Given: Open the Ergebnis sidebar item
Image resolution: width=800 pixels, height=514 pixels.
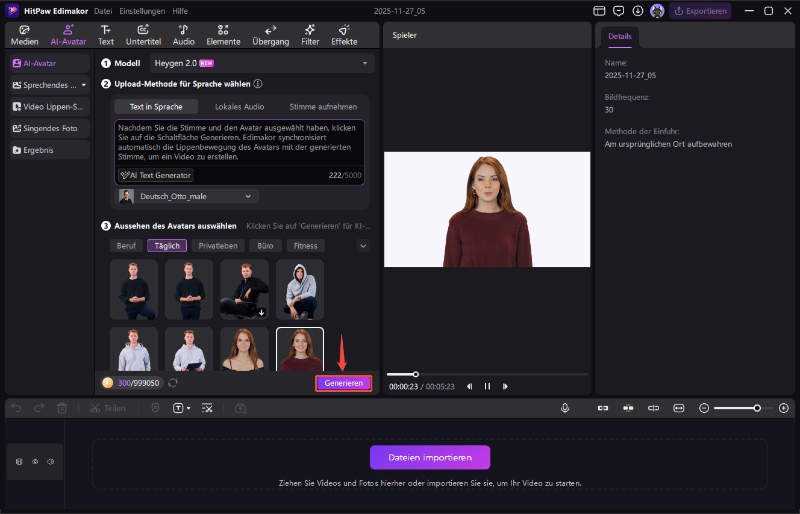Looking at the screenshot, I should point(49,150).
